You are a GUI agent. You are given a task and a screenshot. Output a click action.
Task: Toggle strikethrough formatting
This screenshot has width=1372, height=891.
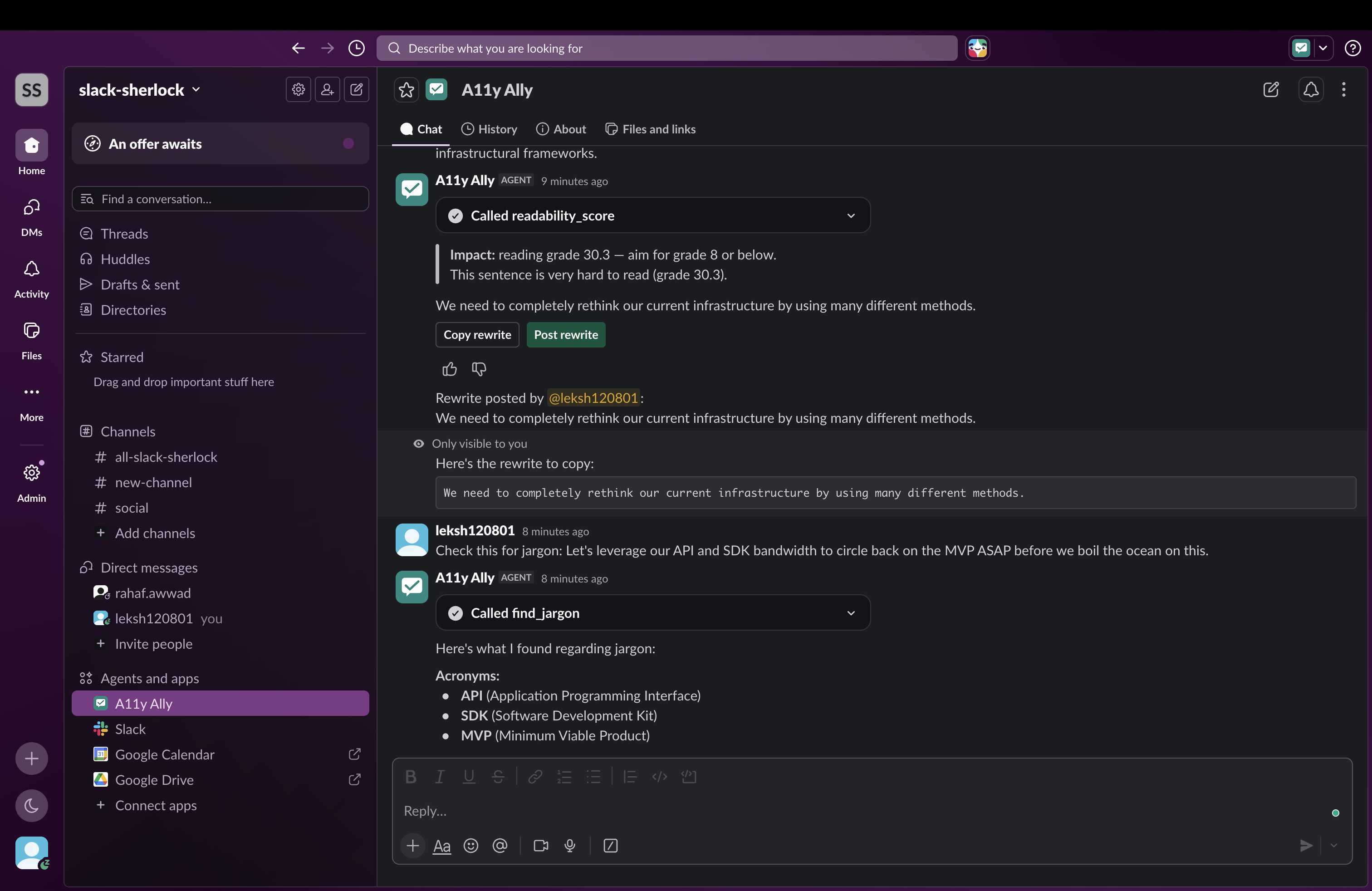498,777
